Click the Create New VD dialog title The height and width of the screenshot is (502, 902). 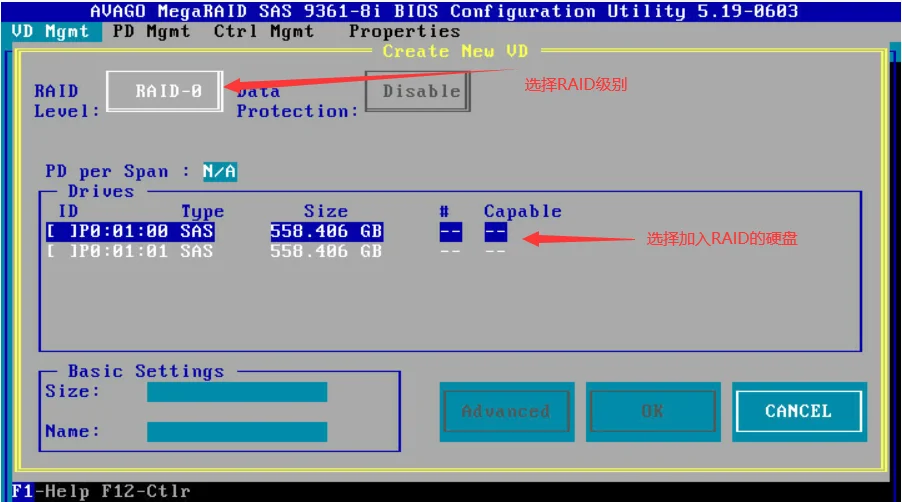[x=455, y=51]
